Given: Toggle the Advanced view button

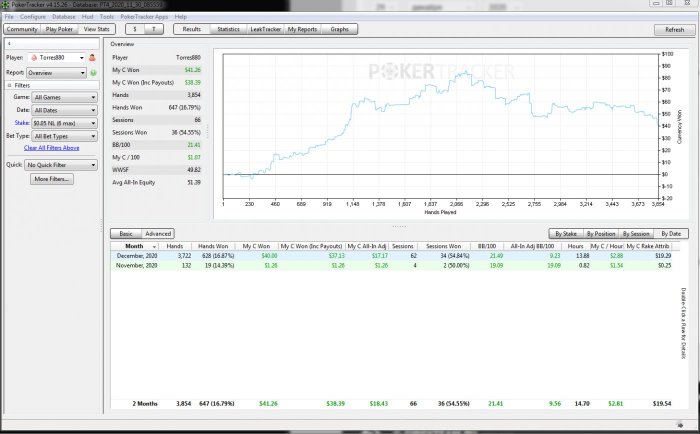Looking at the screenshot, I should click(x=157, y=233).
